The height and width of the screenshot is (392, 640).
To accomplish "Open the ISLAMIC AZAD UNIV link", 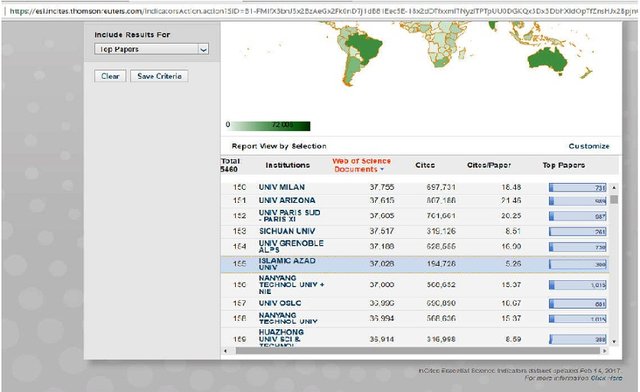I will point(287,264).
